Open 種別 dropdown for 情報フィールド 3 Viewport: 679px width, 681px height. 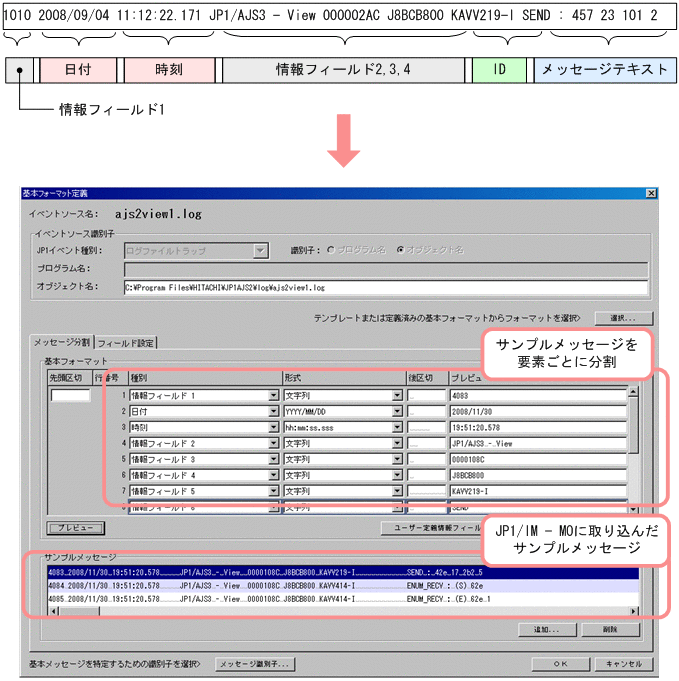(x=273, y=459)
